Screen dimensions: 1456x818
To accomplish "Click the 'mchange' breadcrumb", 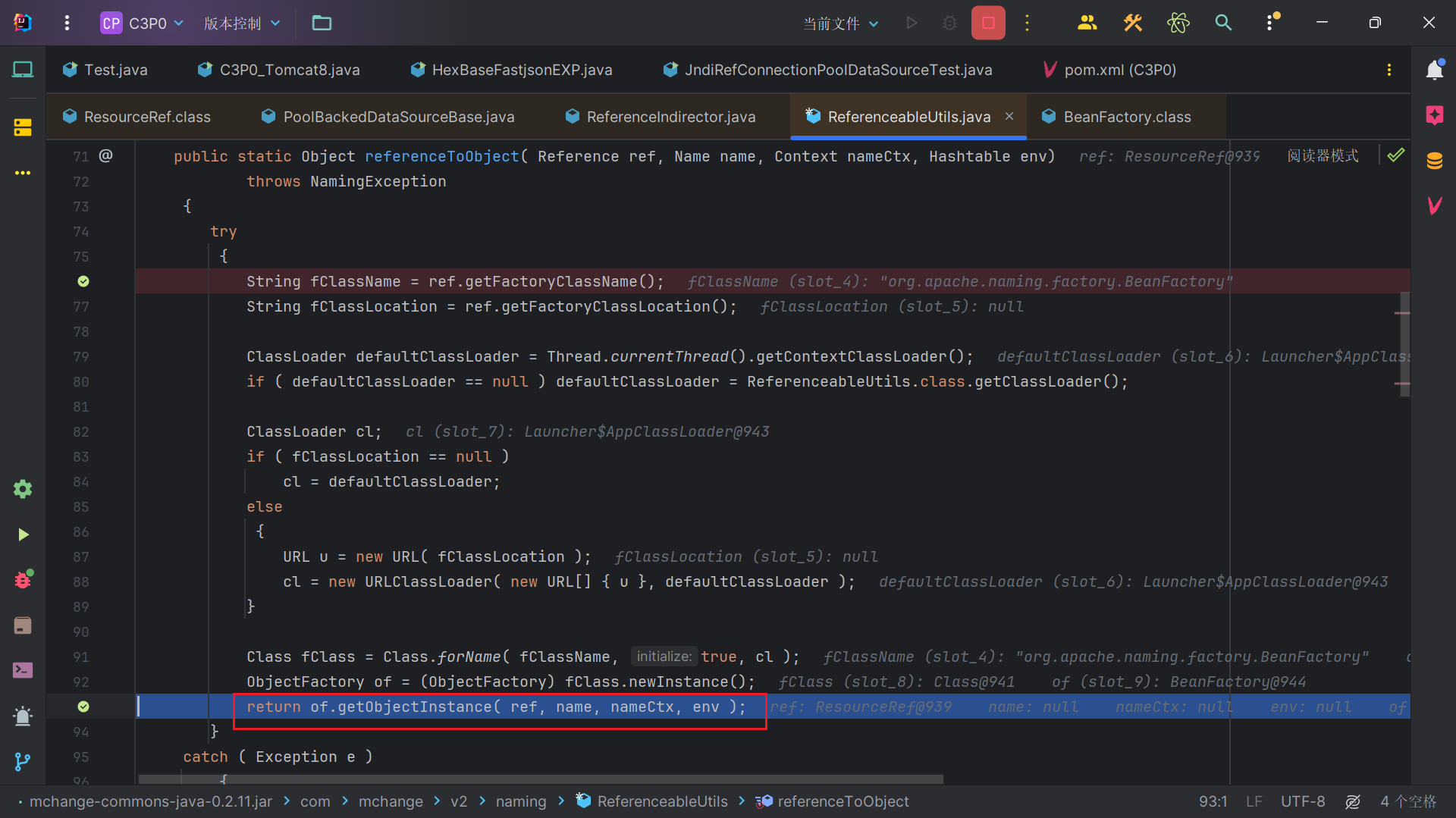I will pos(391,801).
